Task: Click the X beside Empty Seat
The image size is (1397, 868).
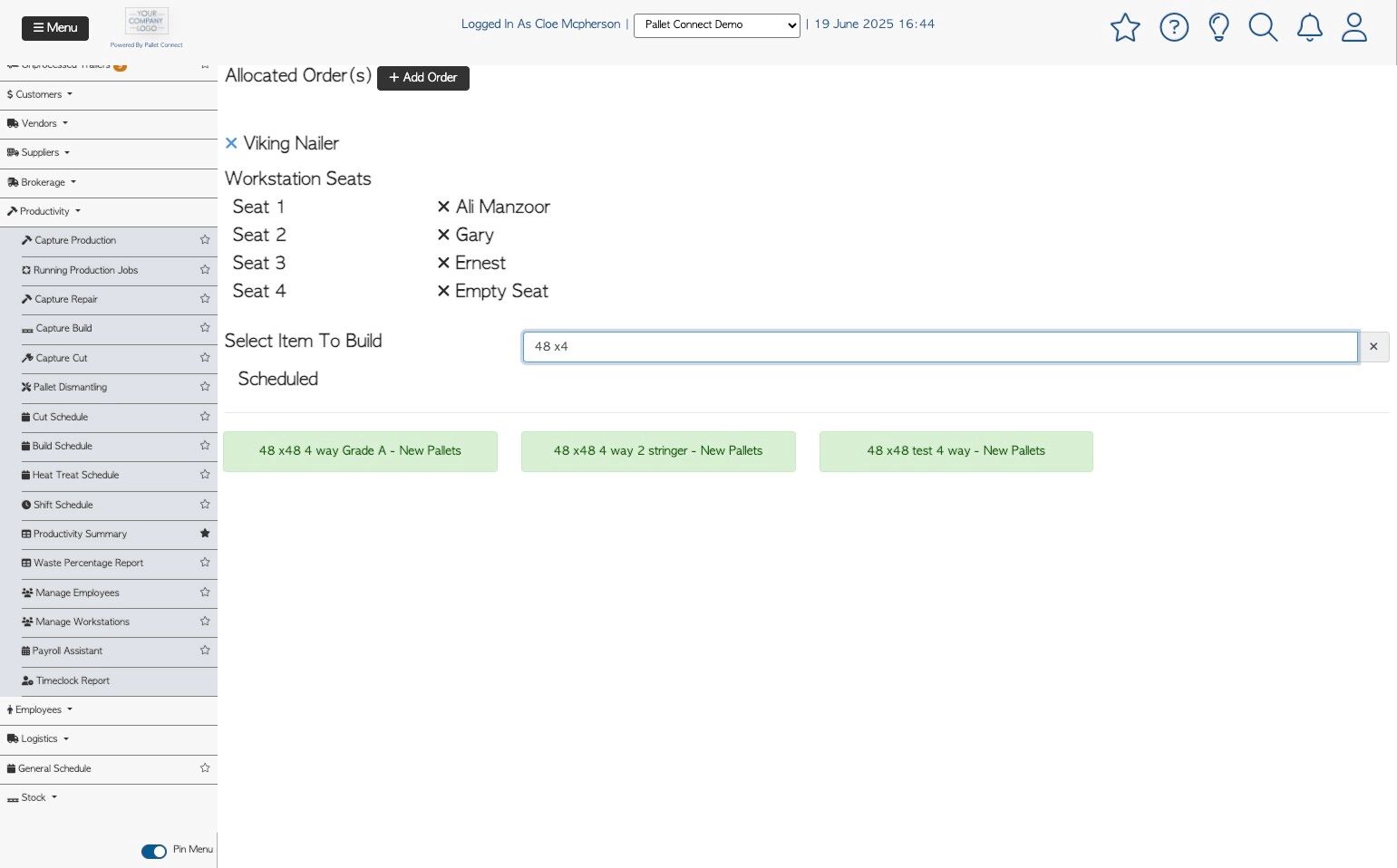Action: point(443,291)
